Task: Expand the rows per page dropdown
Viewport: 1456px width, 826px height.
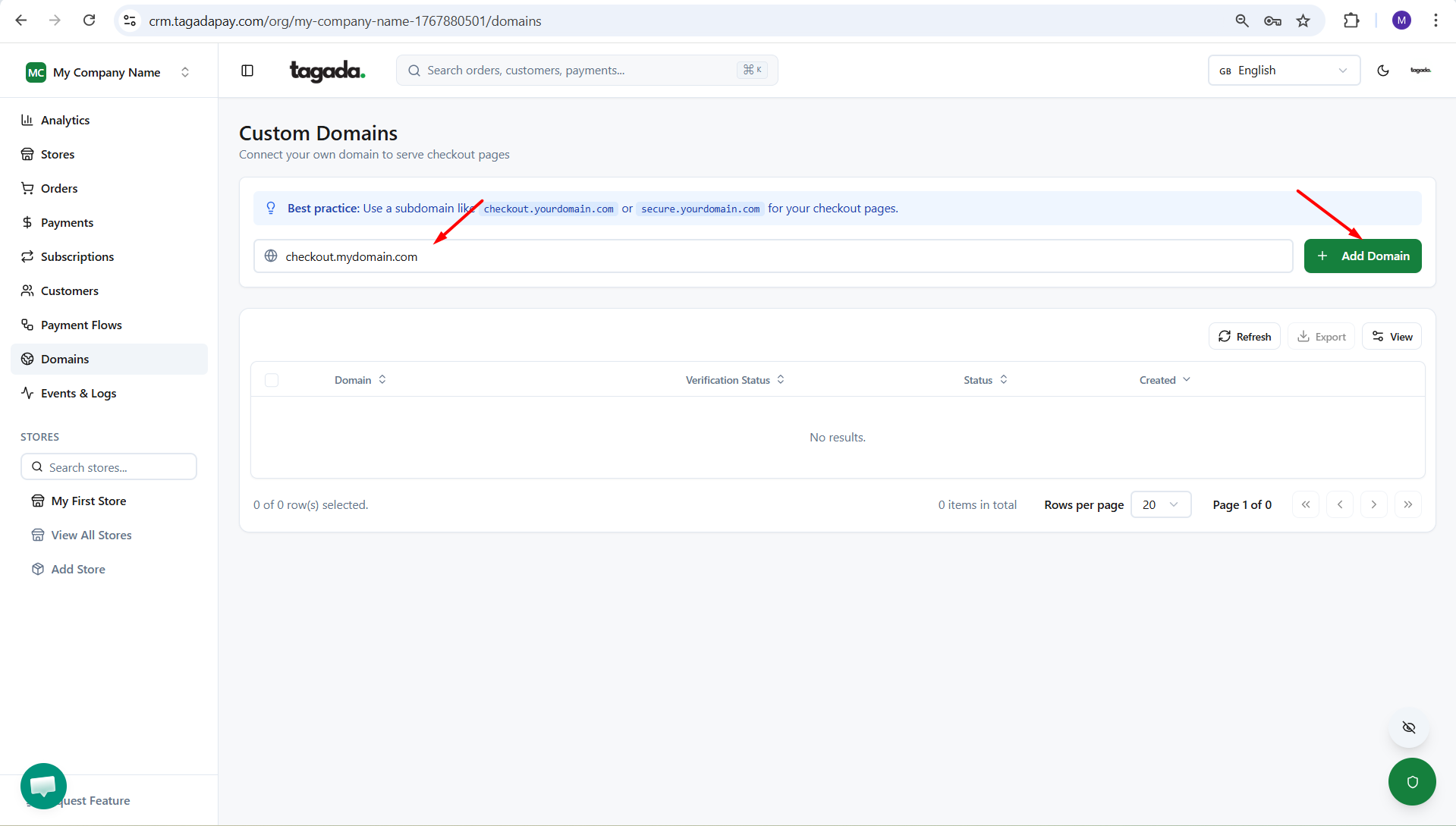Action: 1160,504
